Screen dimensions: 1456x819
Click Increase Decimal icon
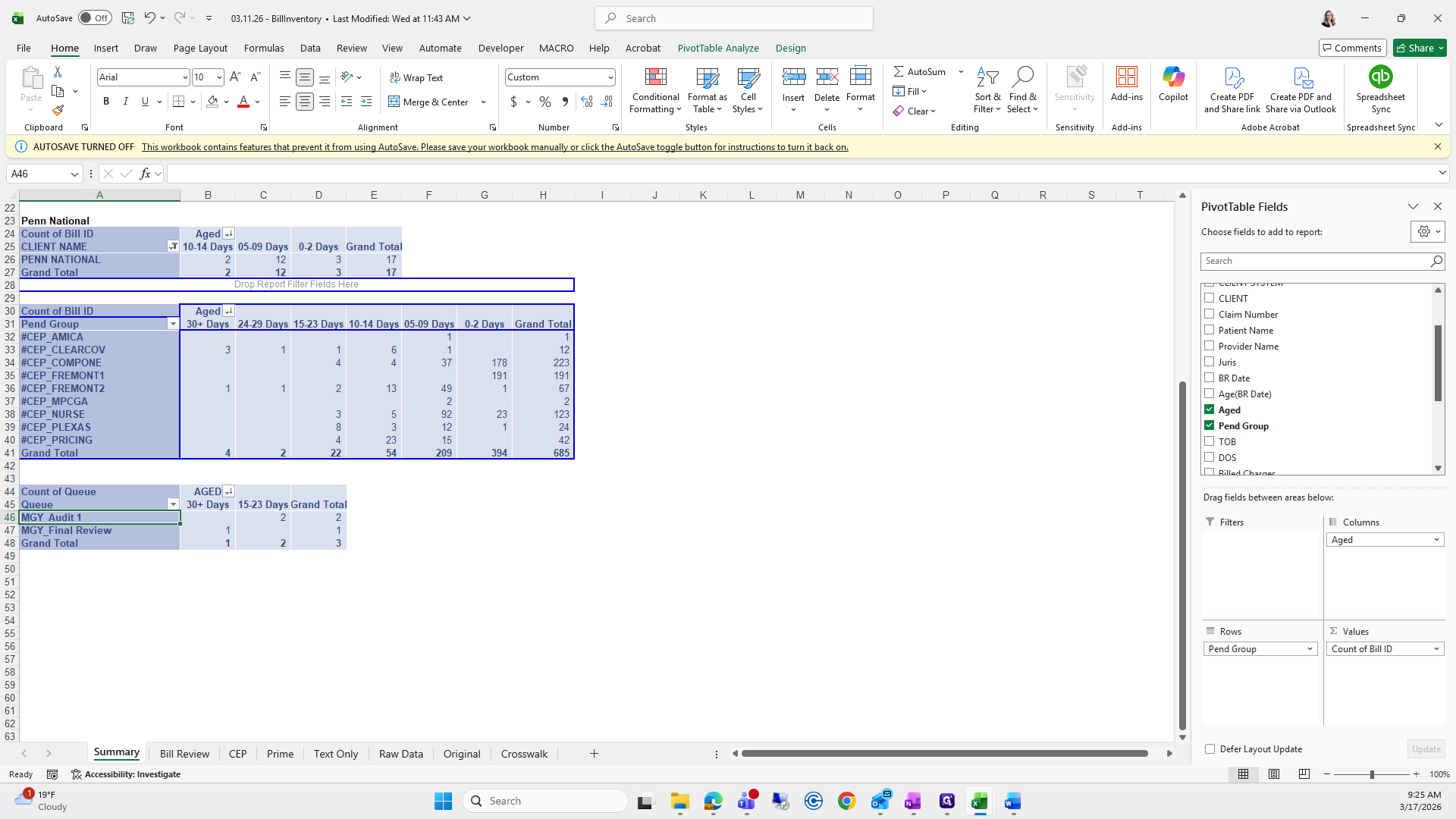pos(586,102)
